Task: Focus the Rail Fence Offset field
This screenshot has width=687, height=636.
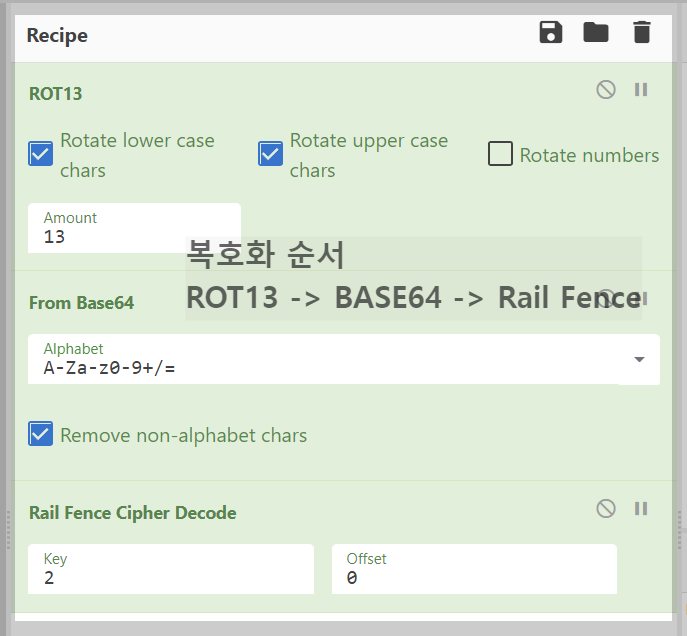Action: point(475,569)
